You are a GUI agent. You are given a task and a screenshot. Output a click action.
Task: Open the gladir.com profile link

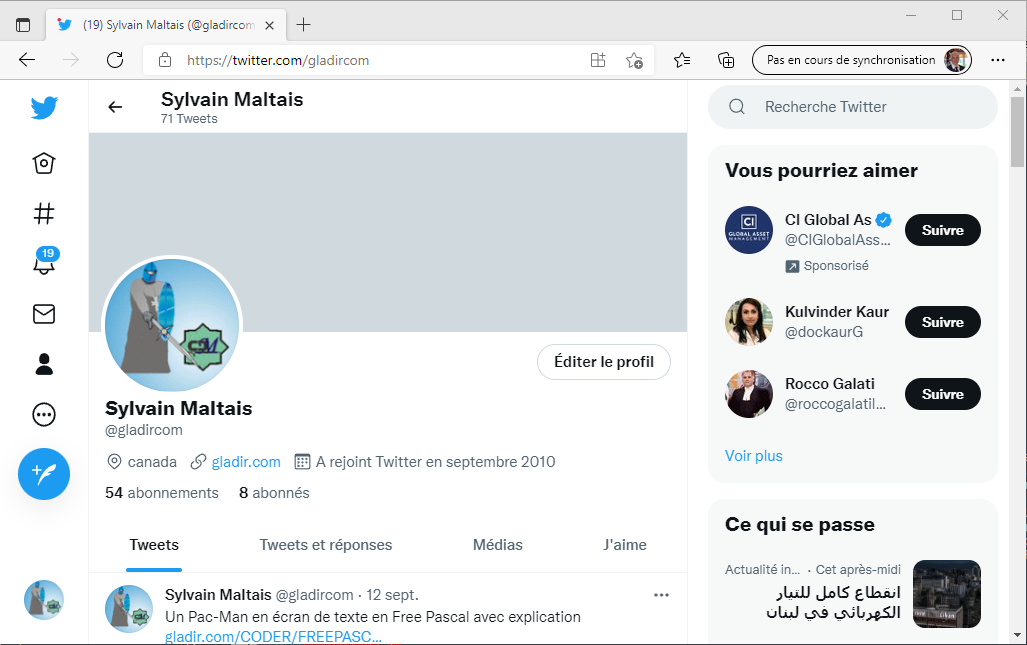coord(245,462)
